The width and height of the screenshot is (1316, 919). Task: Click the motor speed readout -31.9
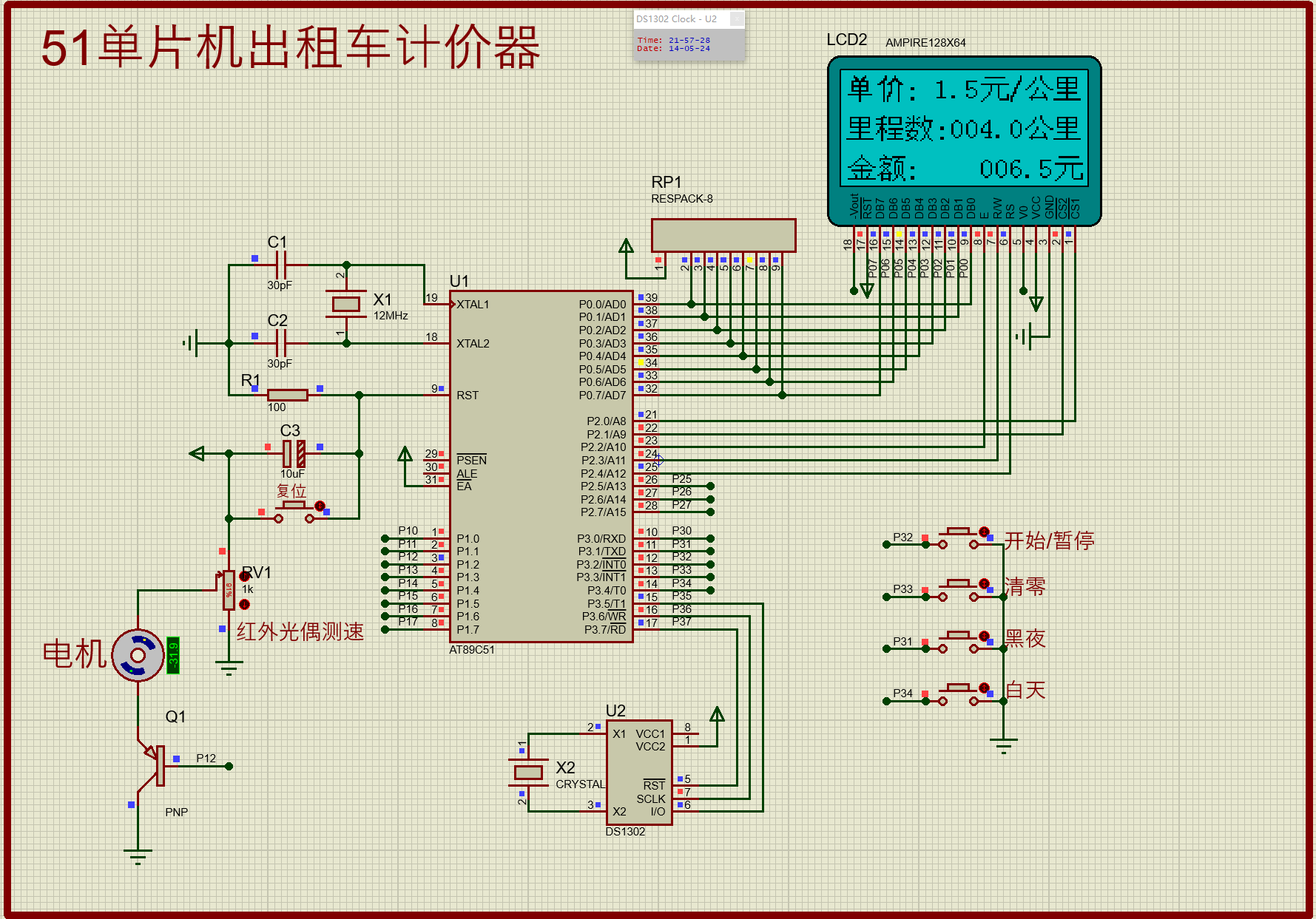(x=173, y=655)
